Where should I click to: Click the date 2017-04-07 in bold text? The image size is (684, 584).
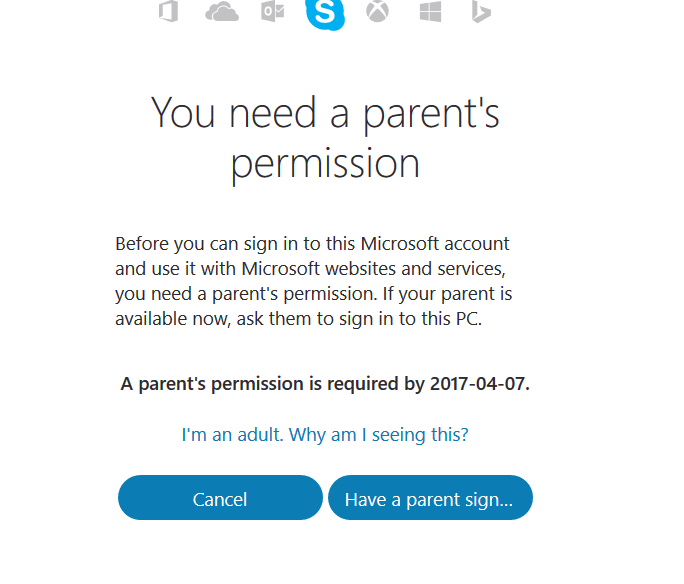(478, 384)
